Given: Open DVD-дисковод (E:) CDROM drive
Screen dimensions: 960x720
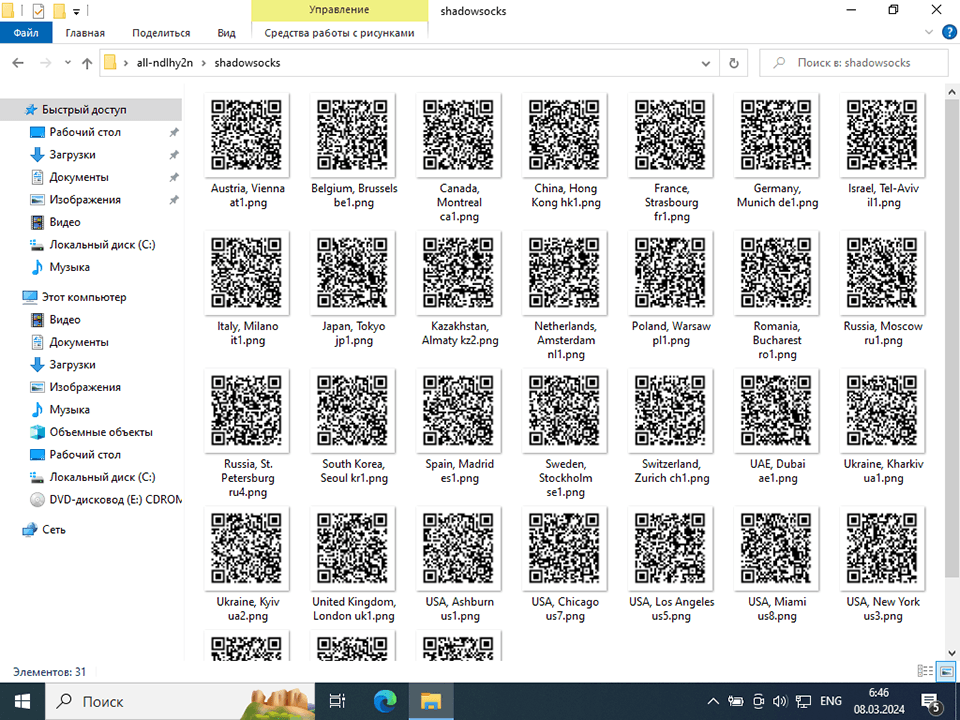Looking at the screenshot, I should [x=116, y=500].
